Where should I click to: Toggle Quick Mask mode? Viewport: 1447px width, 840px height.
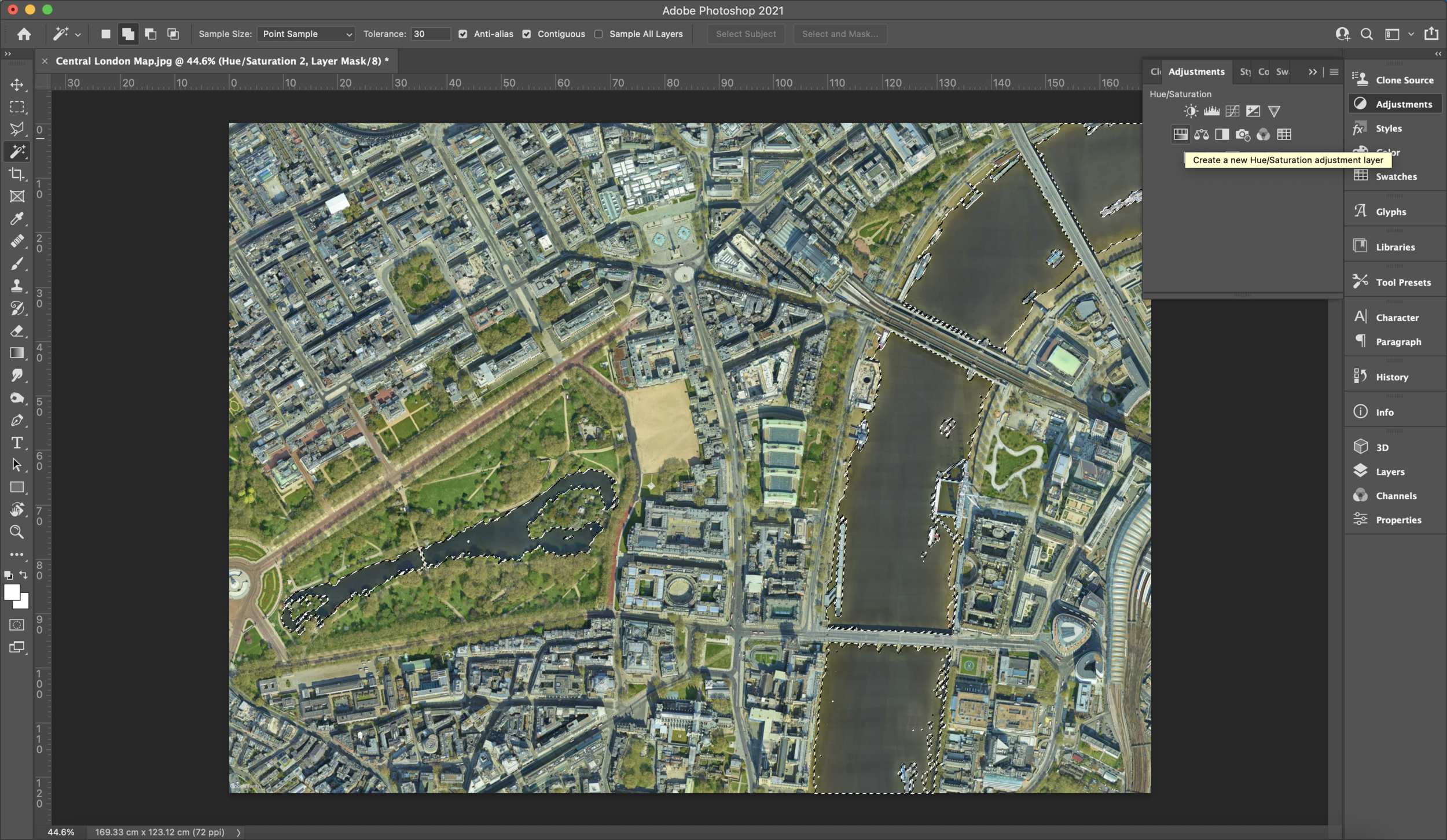click(x=17, y=625)
